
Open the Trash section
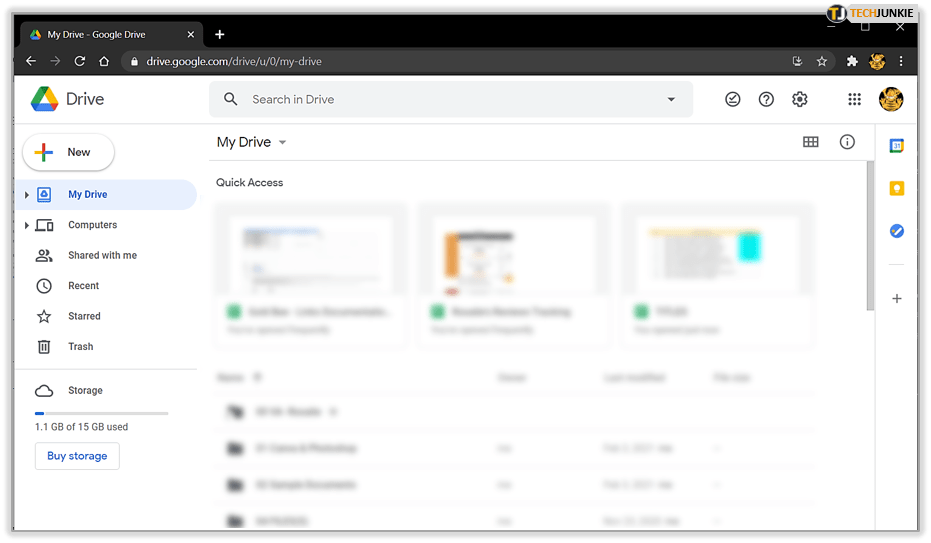pyautogui.click(x=80, y=346)
